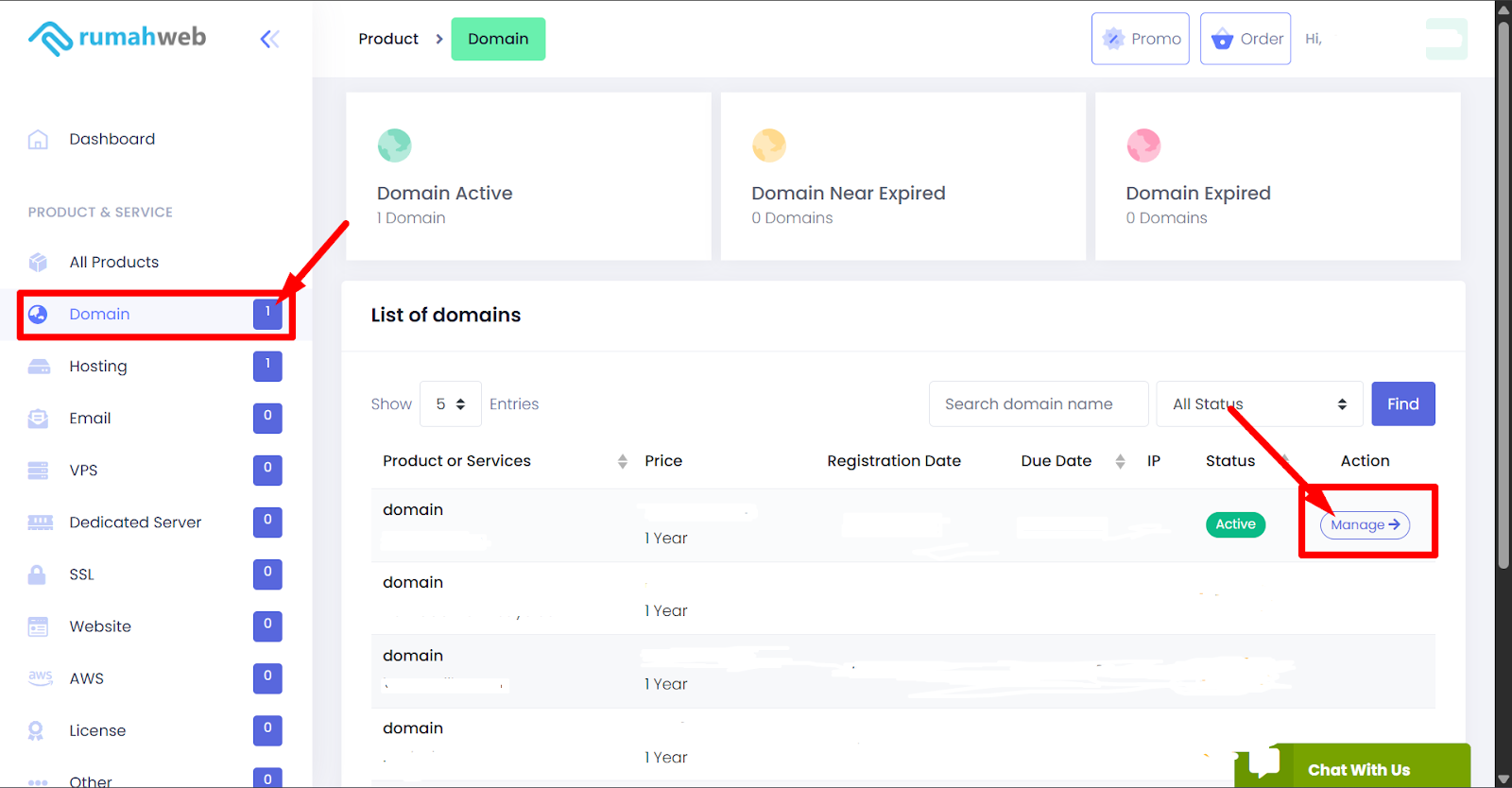Click the Active status badge
1512x788 pixels.
click(x=1235, y=524)
